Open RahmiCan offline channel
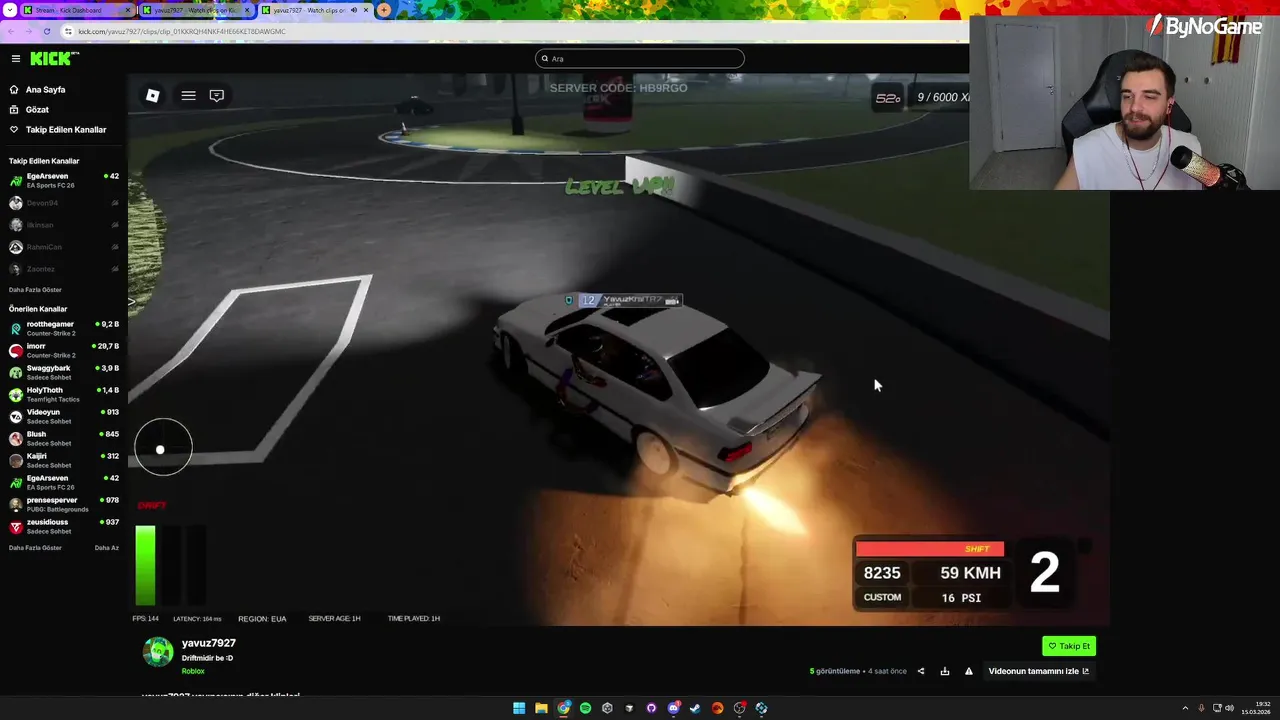Image resolution: width=1280 pixels, height=720 pixels. coord(64,247)
